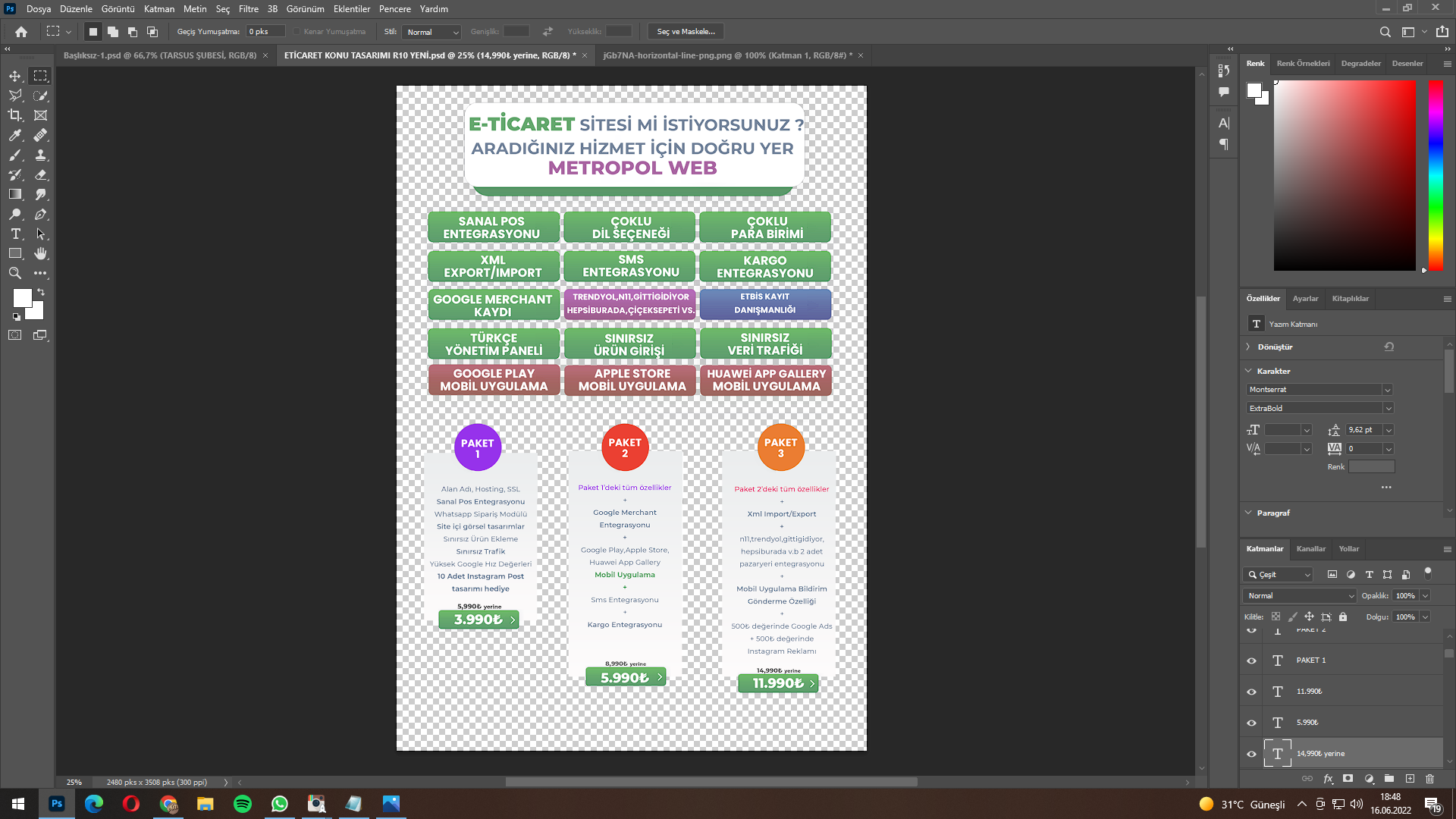The width and height of the screenshot is (1456, 819).
Task: Select the Smudge tool
Action: 40,194
